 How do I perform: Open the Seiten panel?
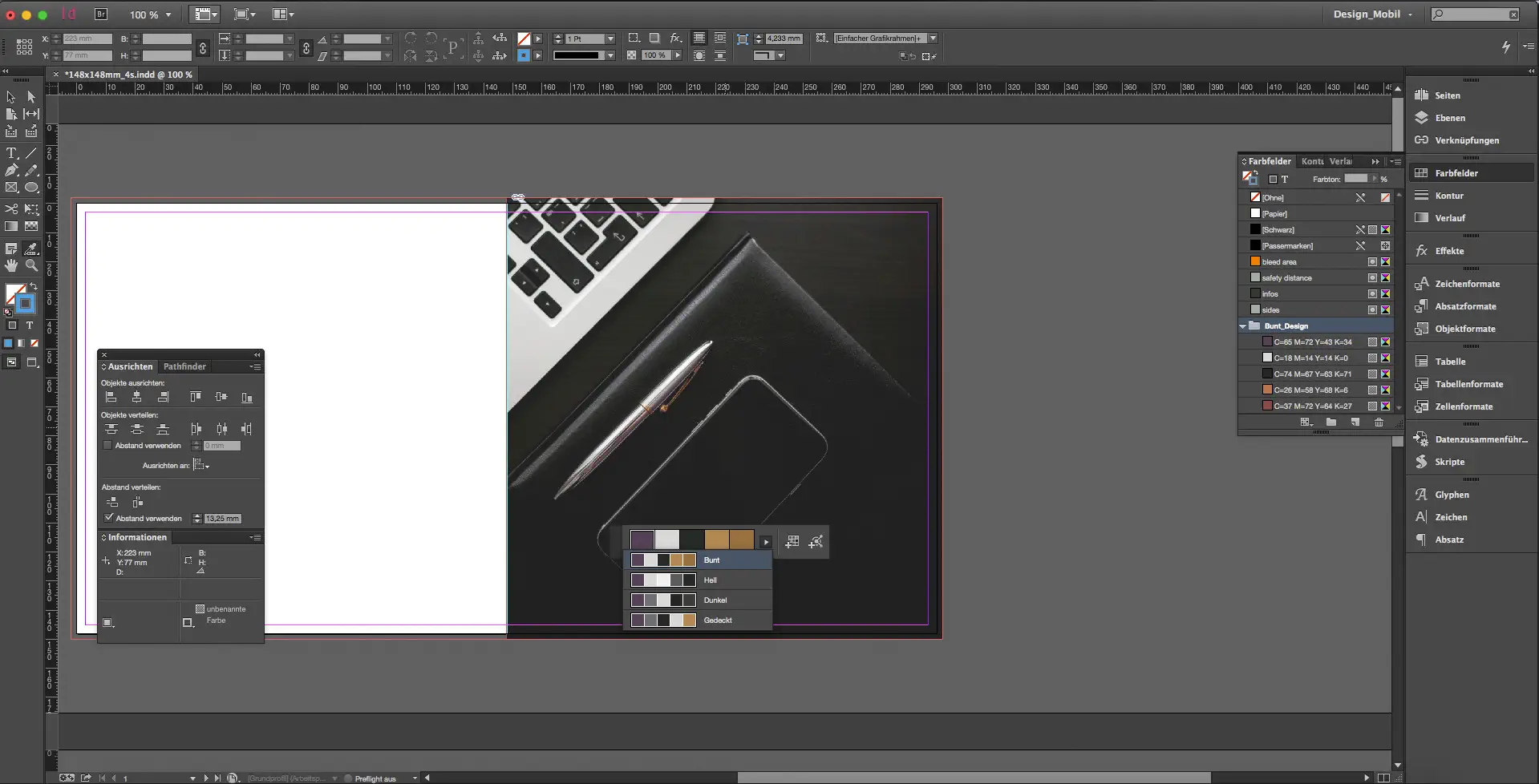[1447, 95]
